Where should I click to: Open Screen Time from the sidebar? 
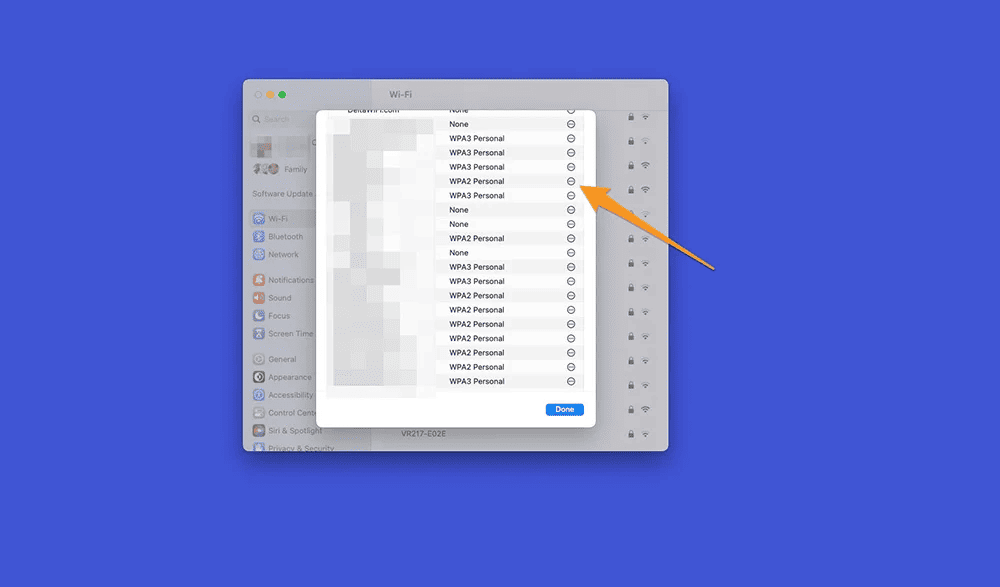coord(289,334)
